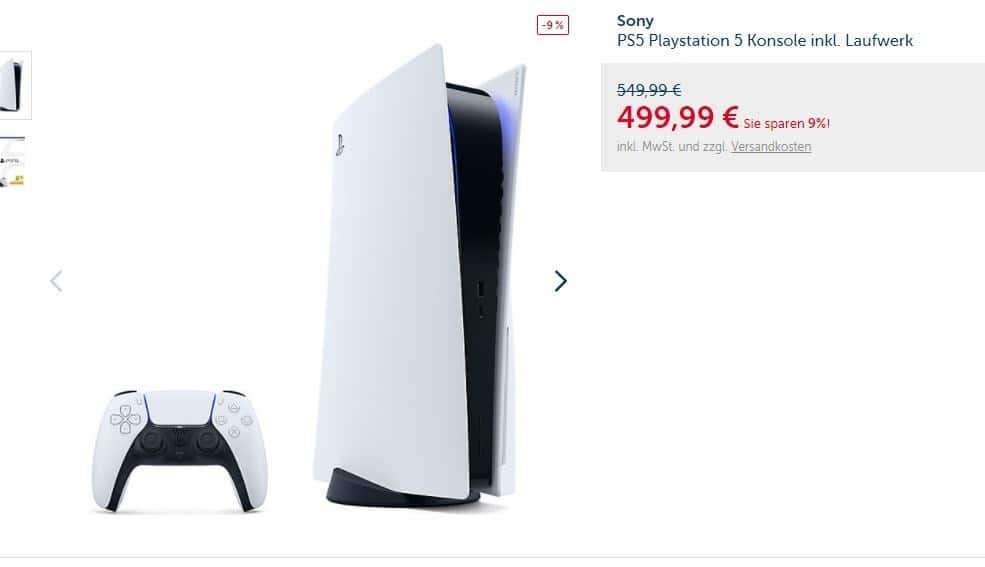Click the front USB ports on console

(481, 298)
